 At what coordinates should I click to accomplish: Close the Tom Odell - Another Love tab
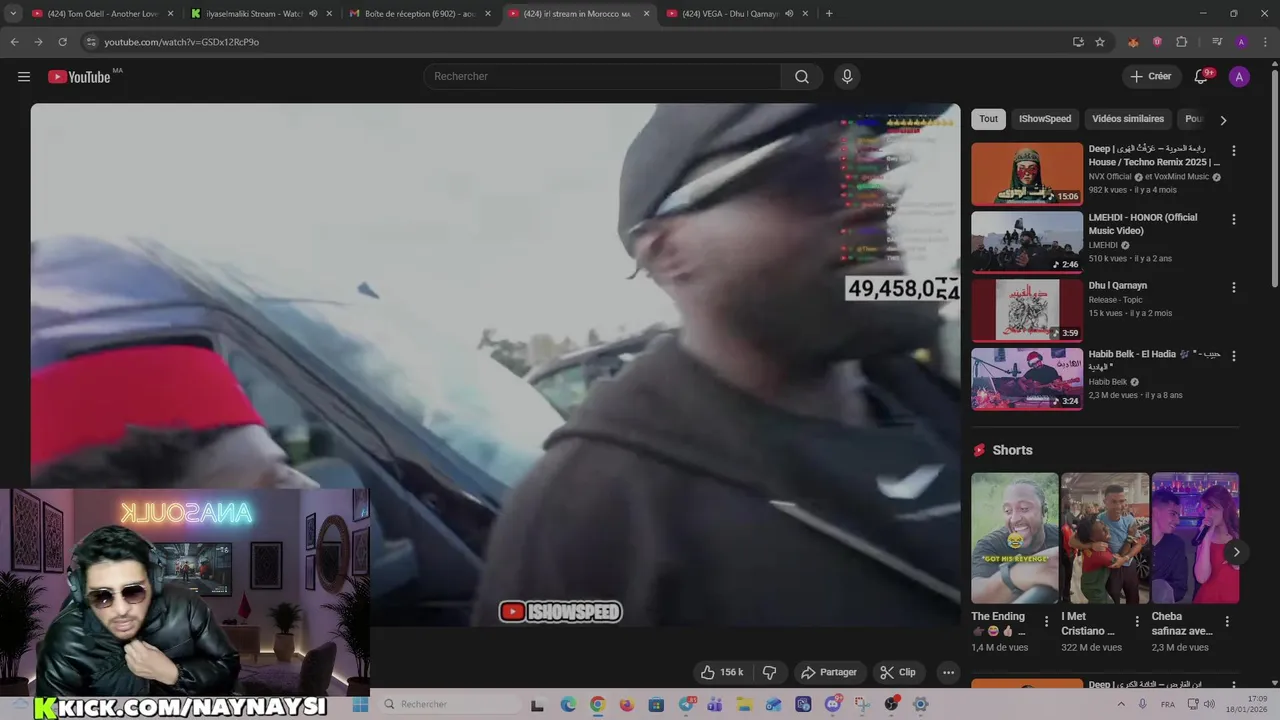point(170,14)
